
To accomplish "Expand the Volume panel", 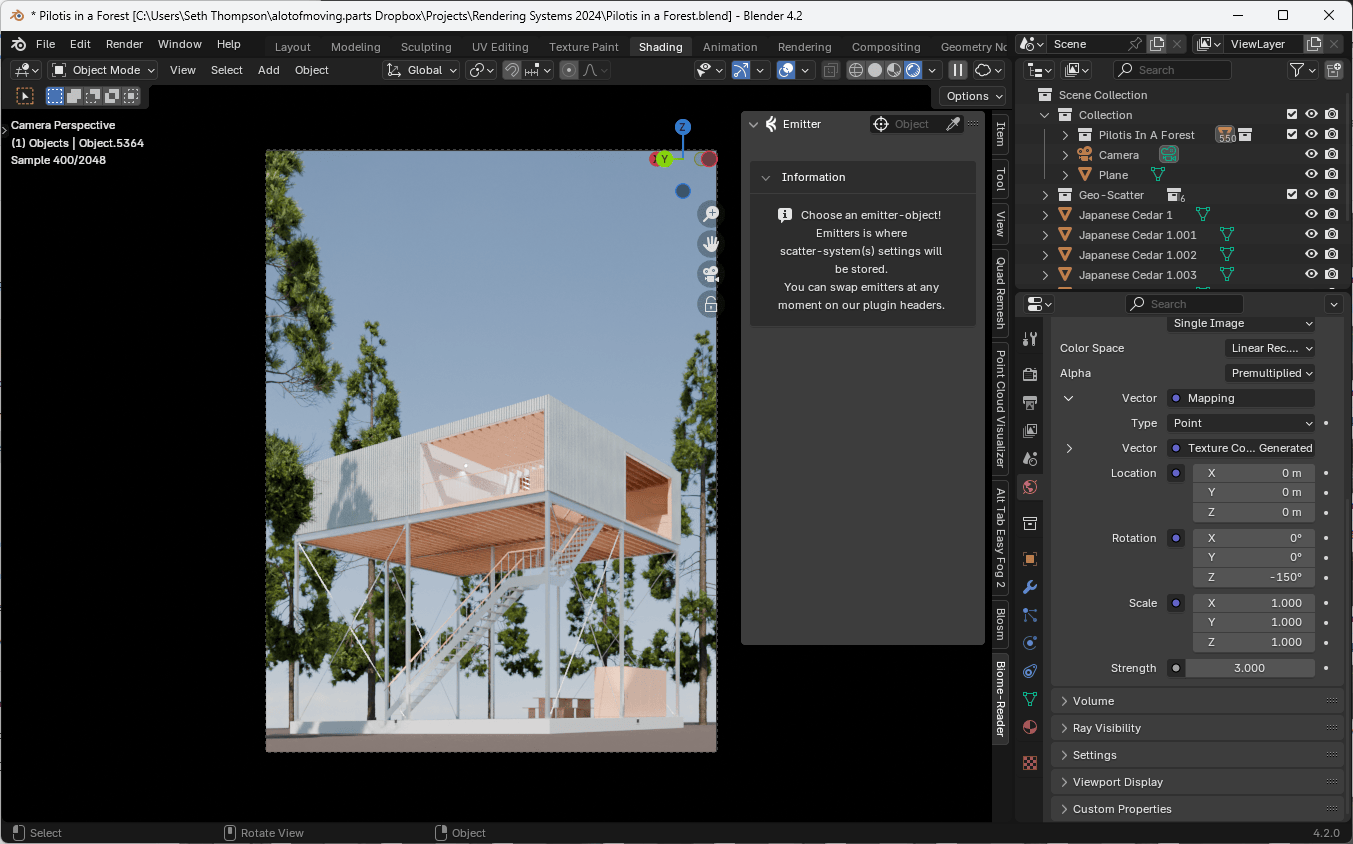I will click(1093, 701).
